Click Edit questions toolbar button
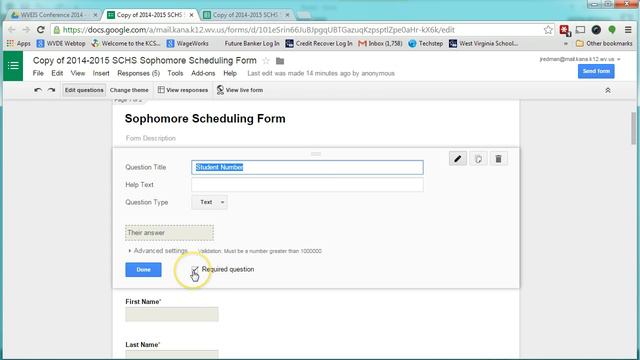 click(x=84, y=90)
